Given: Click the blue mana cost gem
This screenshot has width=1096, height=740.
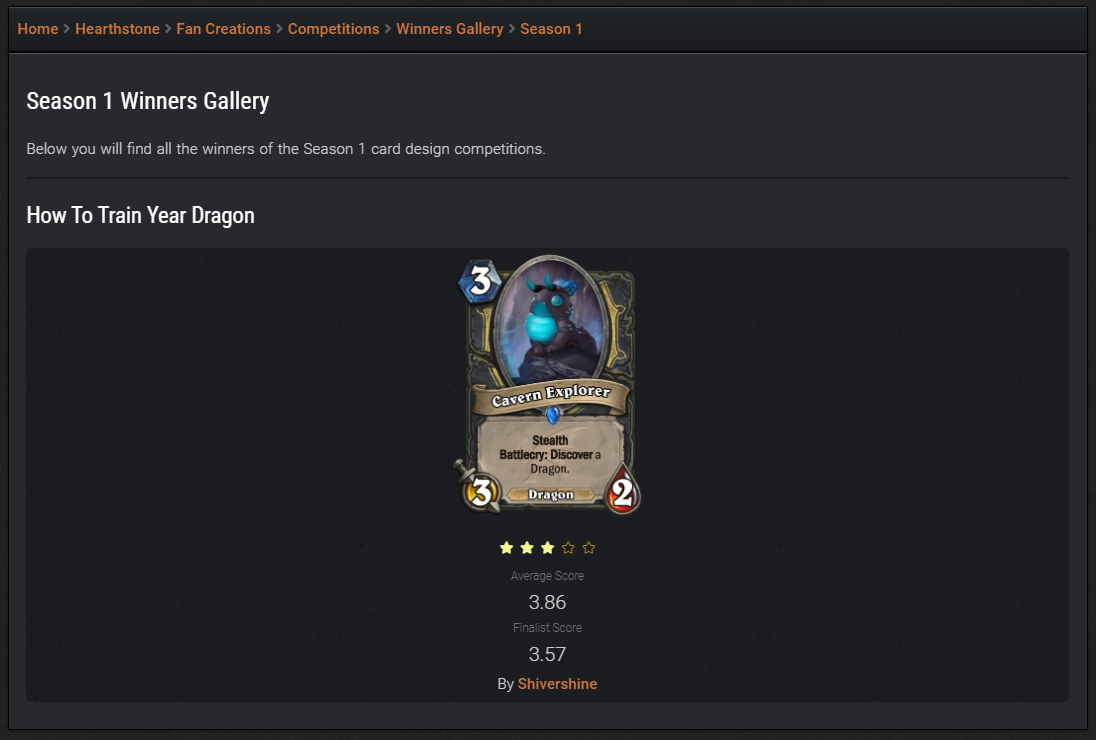Looking at the screenshot, I should (480, 282).
